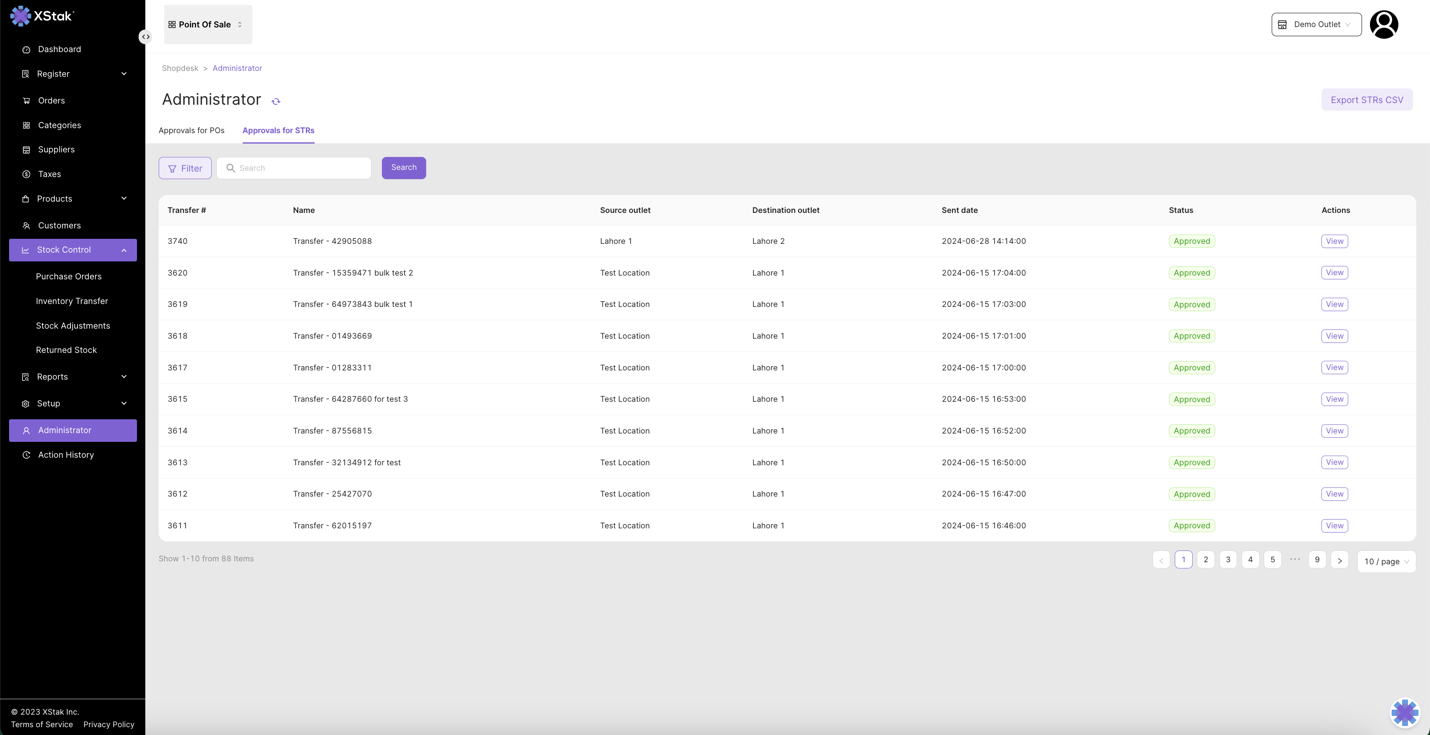Click Export STRs CSV button
Image resolution: width=1430 pixels, height=735 pixels.
click(1366, 100)
